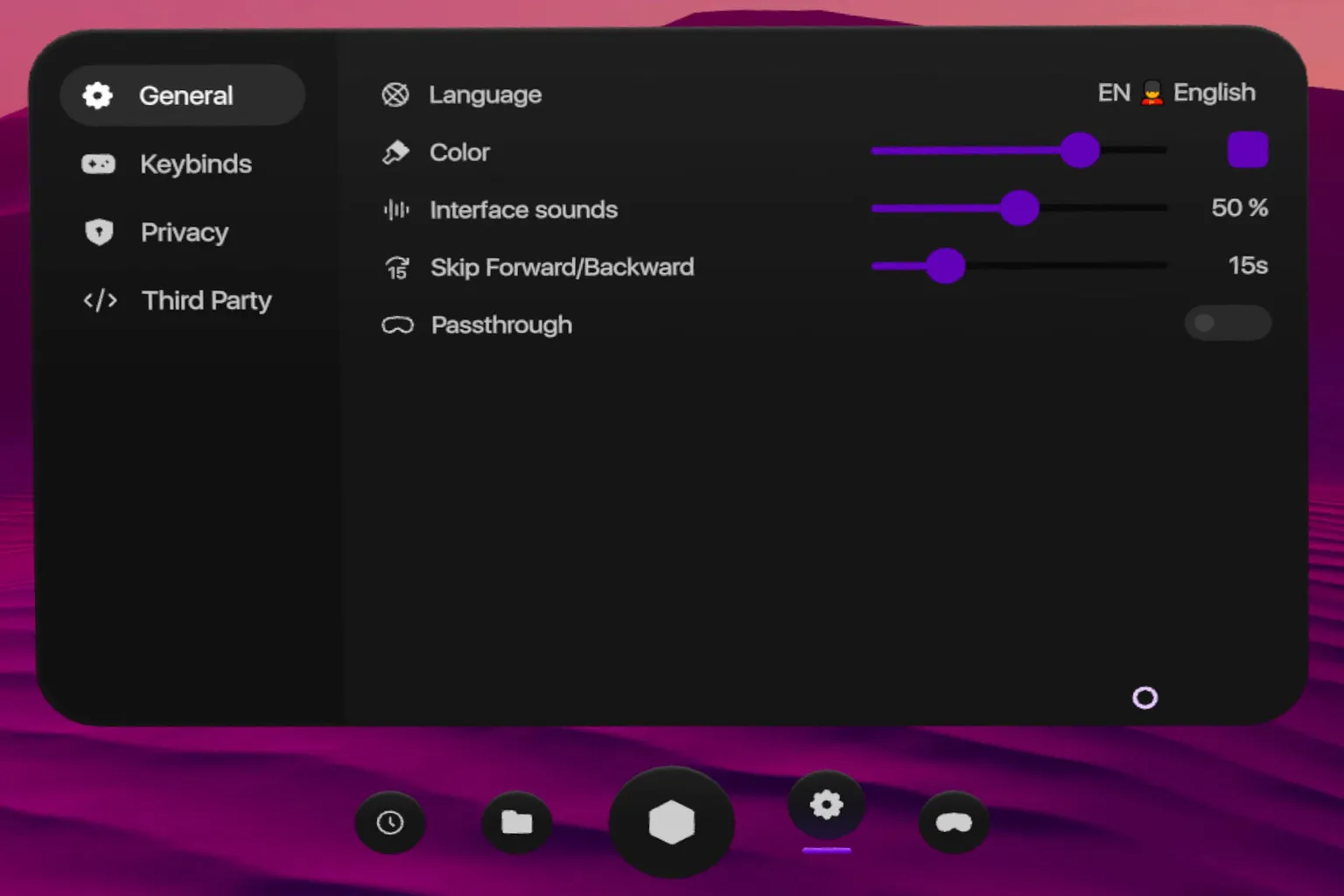Click the Skip Forward/Backward label
Image resolution: width=1344 pixels, height=896 pixels.
tap(562, 267)
